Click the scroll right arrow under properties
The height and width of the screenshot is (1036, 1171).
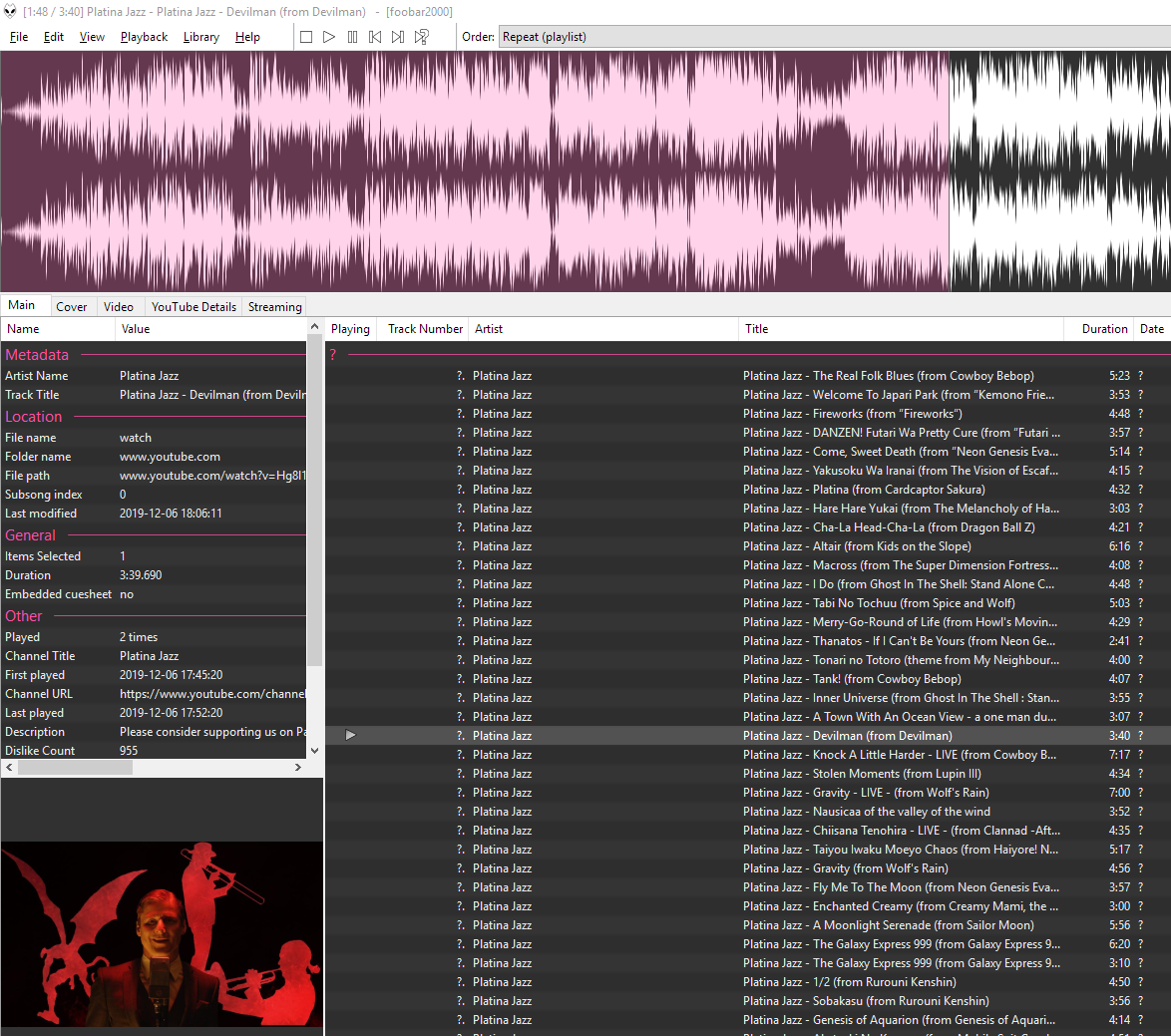click(x=298, y=768)
